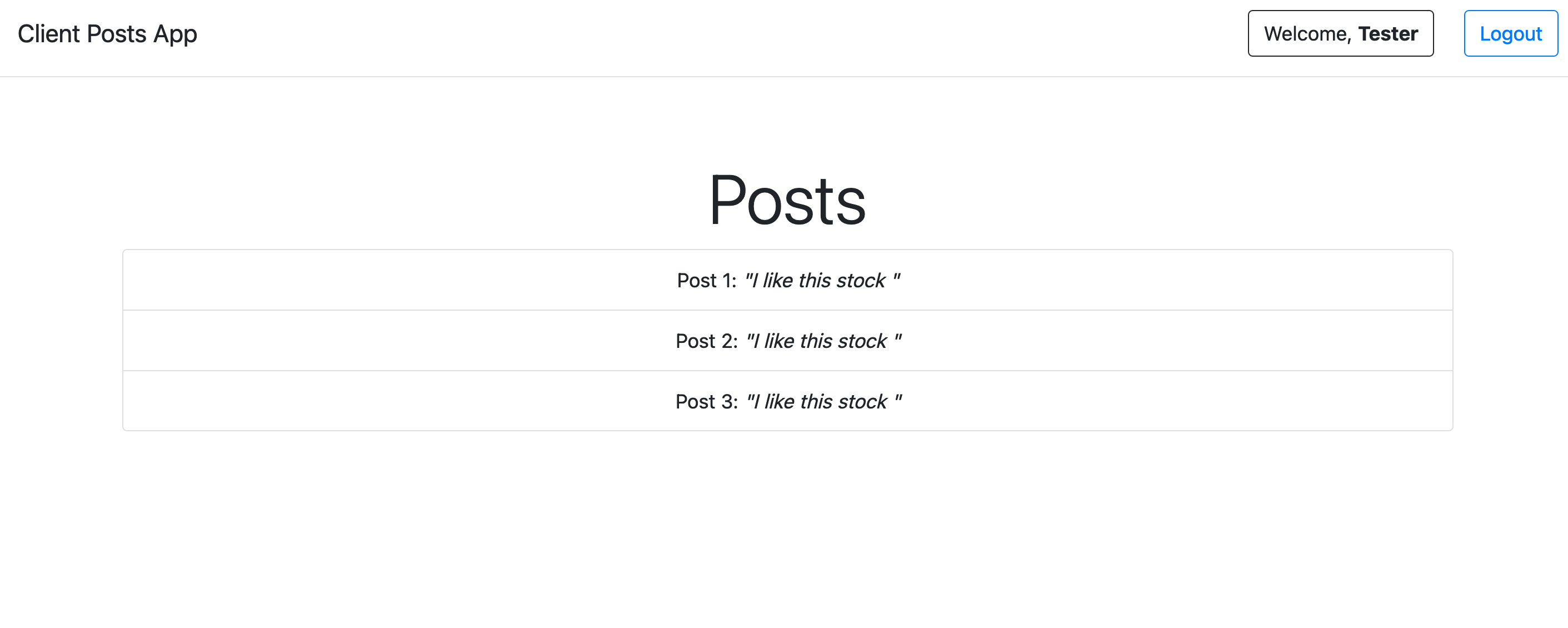Click the word Client in the title
The image size is (1568, 628).
[x=49, y=33]
